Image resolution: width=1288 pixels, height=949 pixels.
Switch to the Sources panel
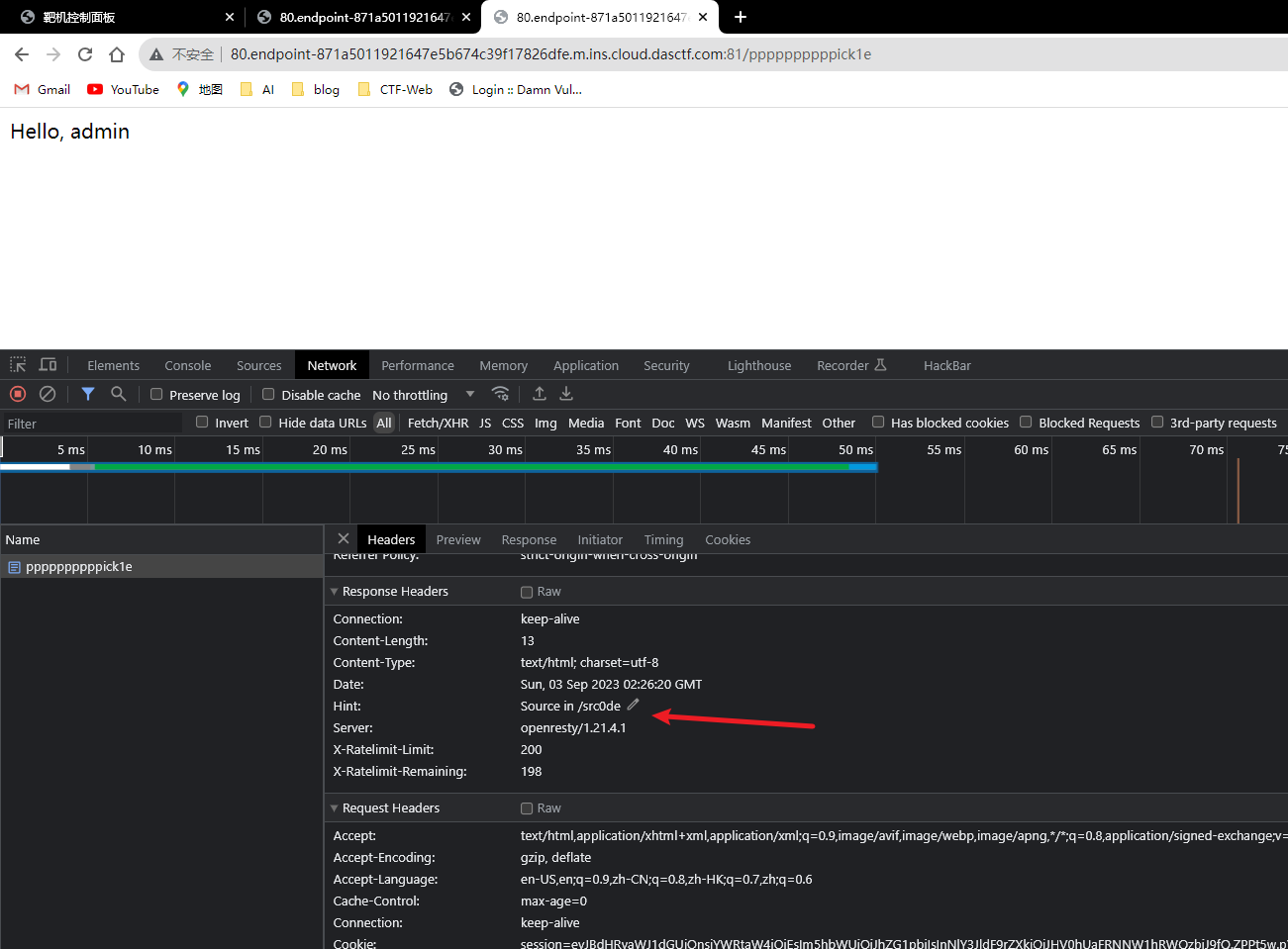pos(259,365)
